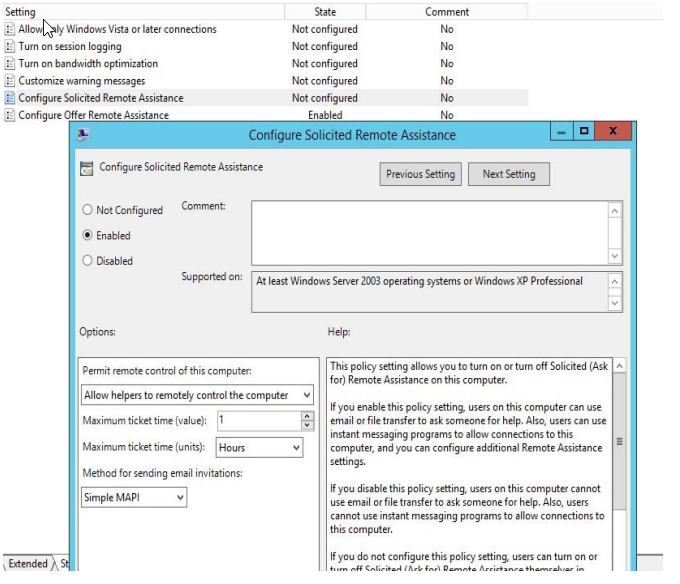Viewport: 680px width, 584px height.
Task: Click the Configure Offer Remote Assistance policy icon
Action: click(x=10, y=115)
